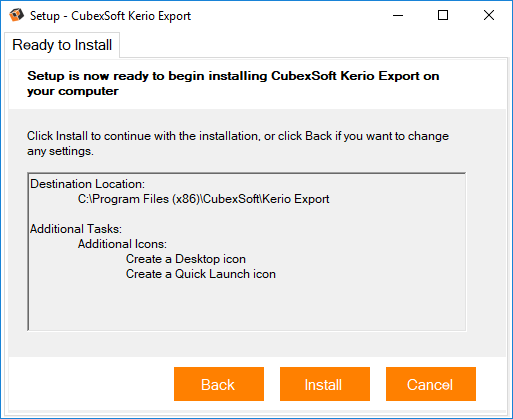Click the install path C:\Program Files (x86) text
The height and width of the screenshot is (419, 513).
tap(203, 199)
